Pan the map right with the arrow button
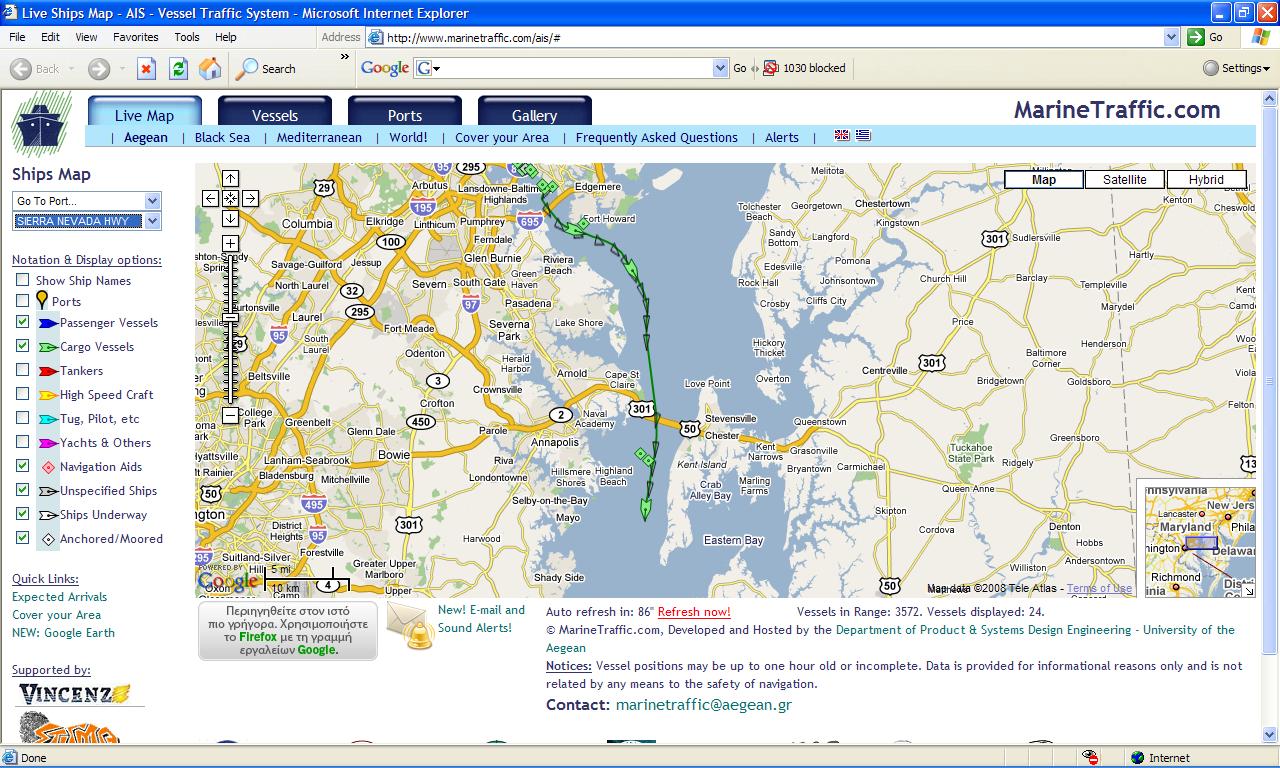 (x=250, y=199)
